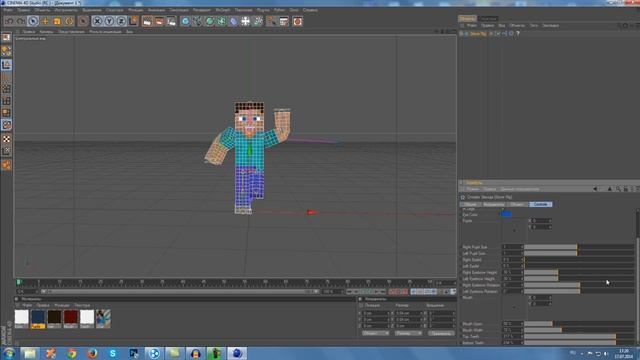Switch to Polygons mode in left sidebar

coord(6,113)
